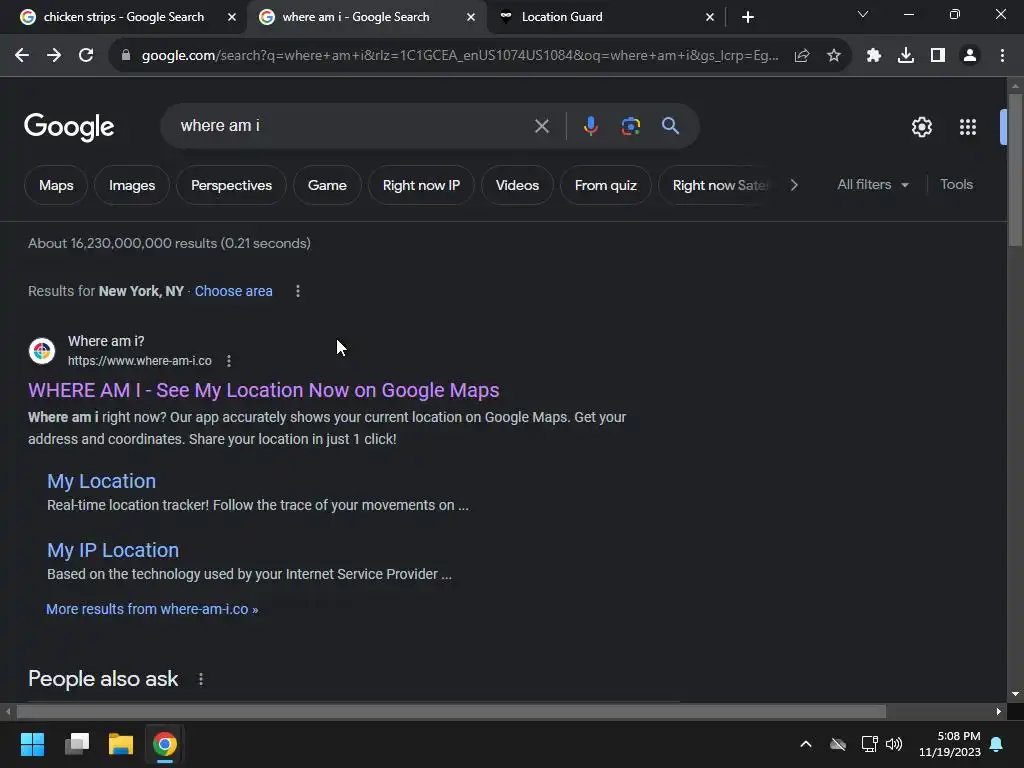The height and width of the screenshot is (768, 1024).
Task: Filter results by Maps
Action: pyautogui.click(x=56, y=185)
